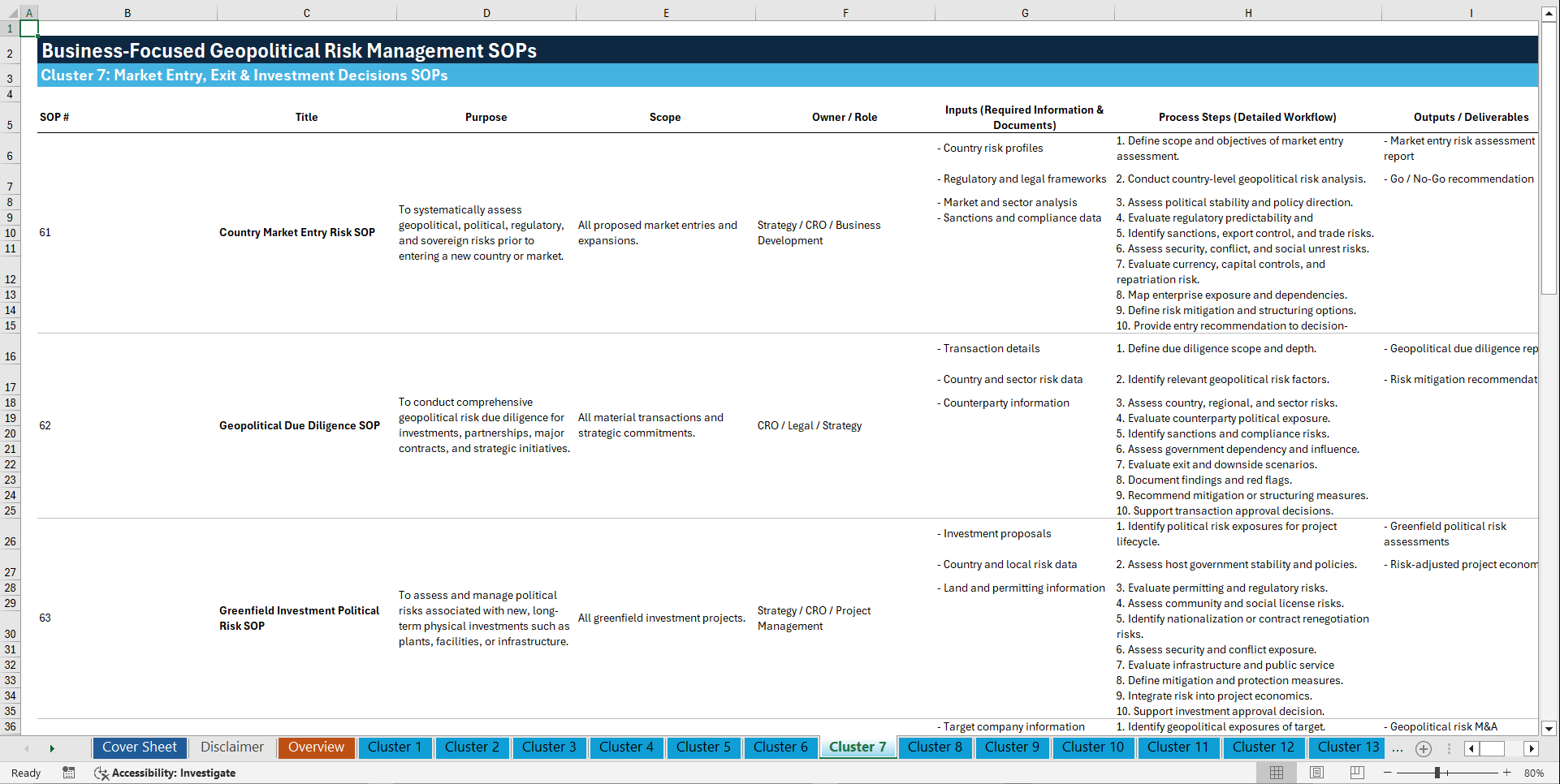The image size is (1560, 784).
Task: Click the macro record icon in status bar
Action: pos(69,773)
